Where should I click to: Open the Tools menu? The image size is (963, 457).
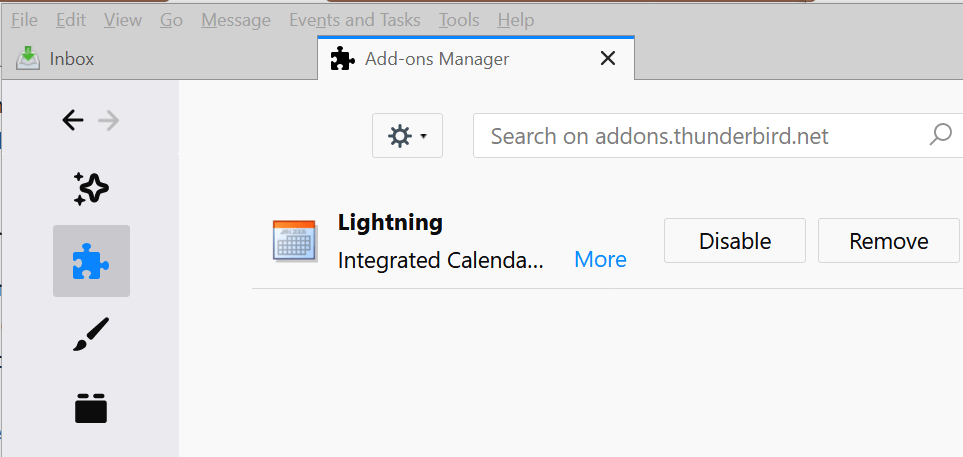click(x=459, y=20)
